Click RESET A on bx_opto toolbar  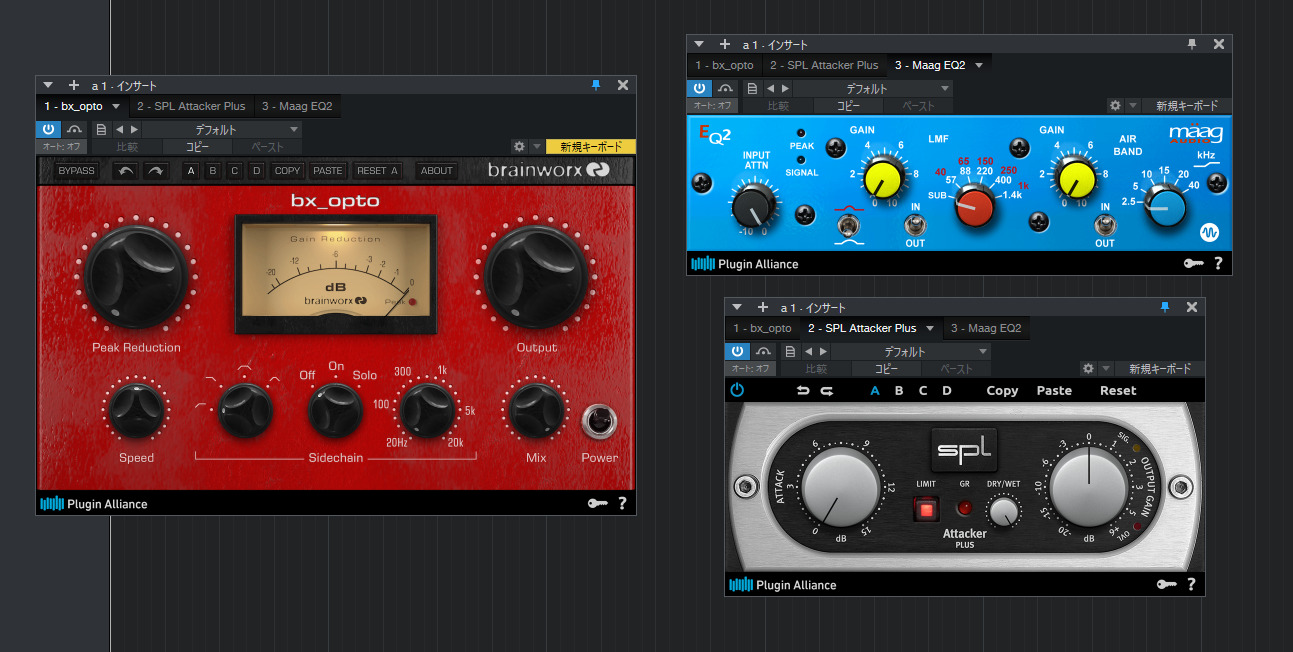[x=379, y=171]
